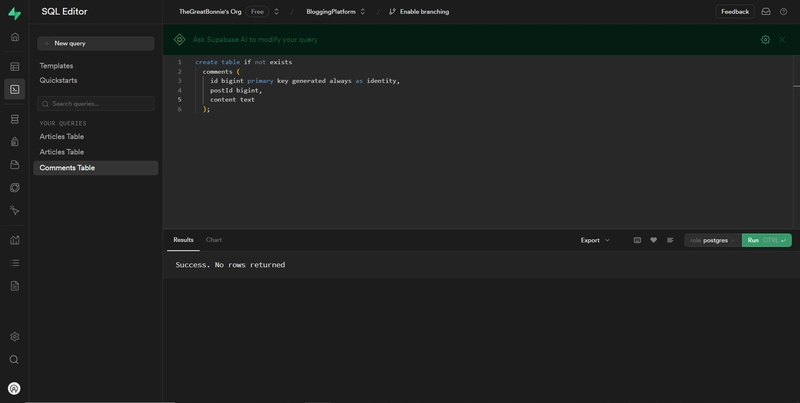Open the API Docs document icon
This screenshot has width=800, height=403.
(15, 286)
